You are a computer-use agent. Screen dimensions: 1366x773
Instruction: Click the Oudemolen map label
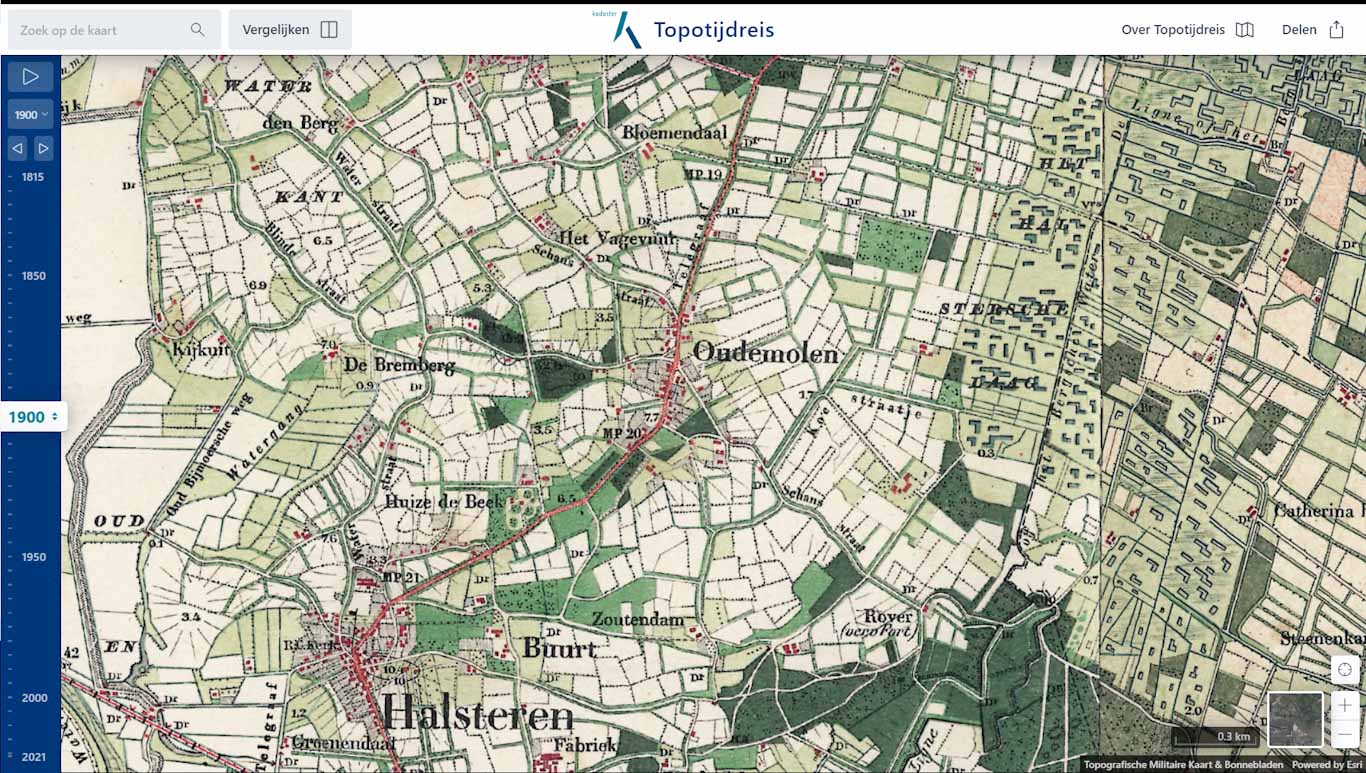(765, 353)
